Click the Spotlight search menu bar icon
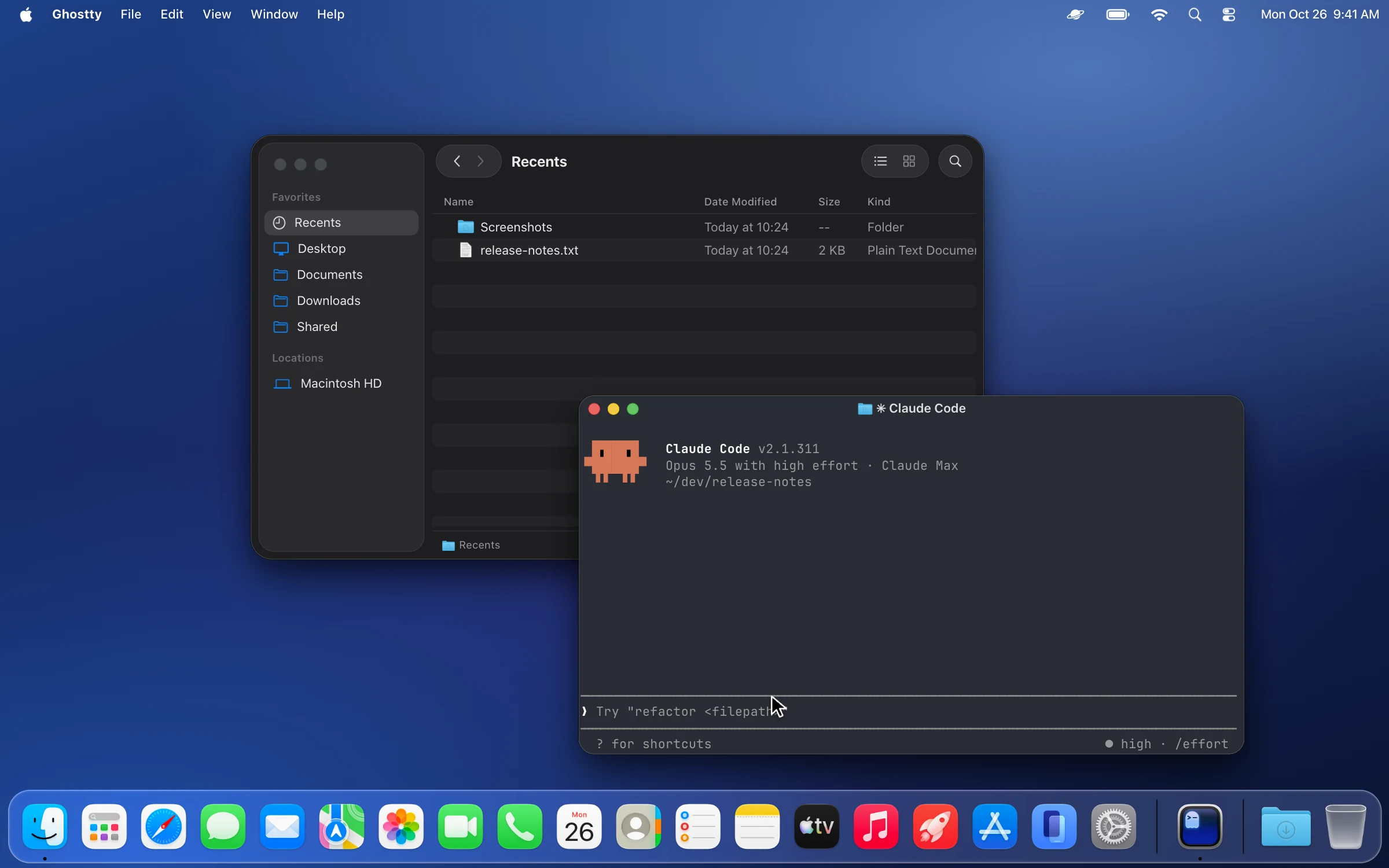 point(1195,14)
